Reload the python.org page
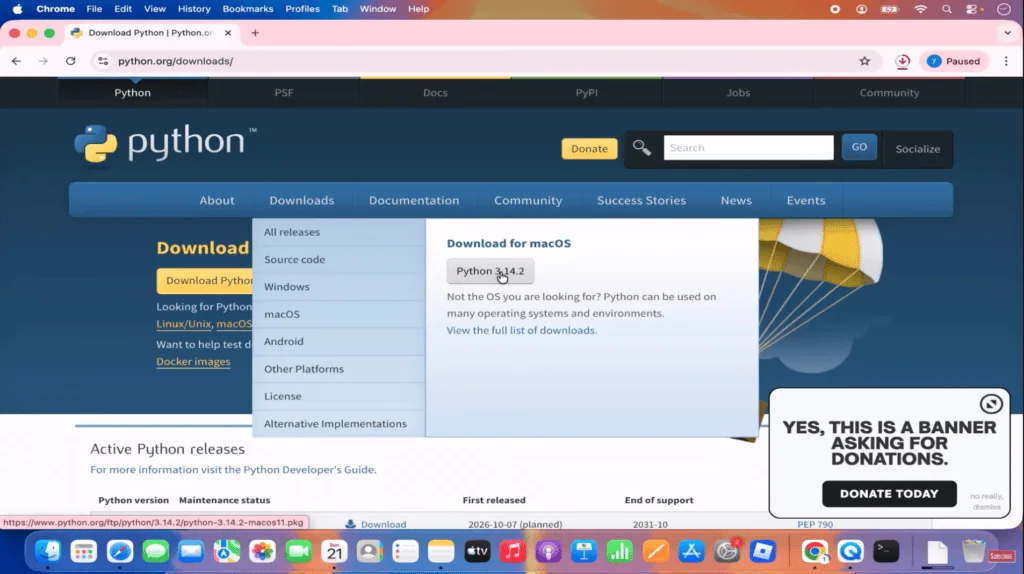This screenshot has height=574, width=1024. tap(71, 61)
